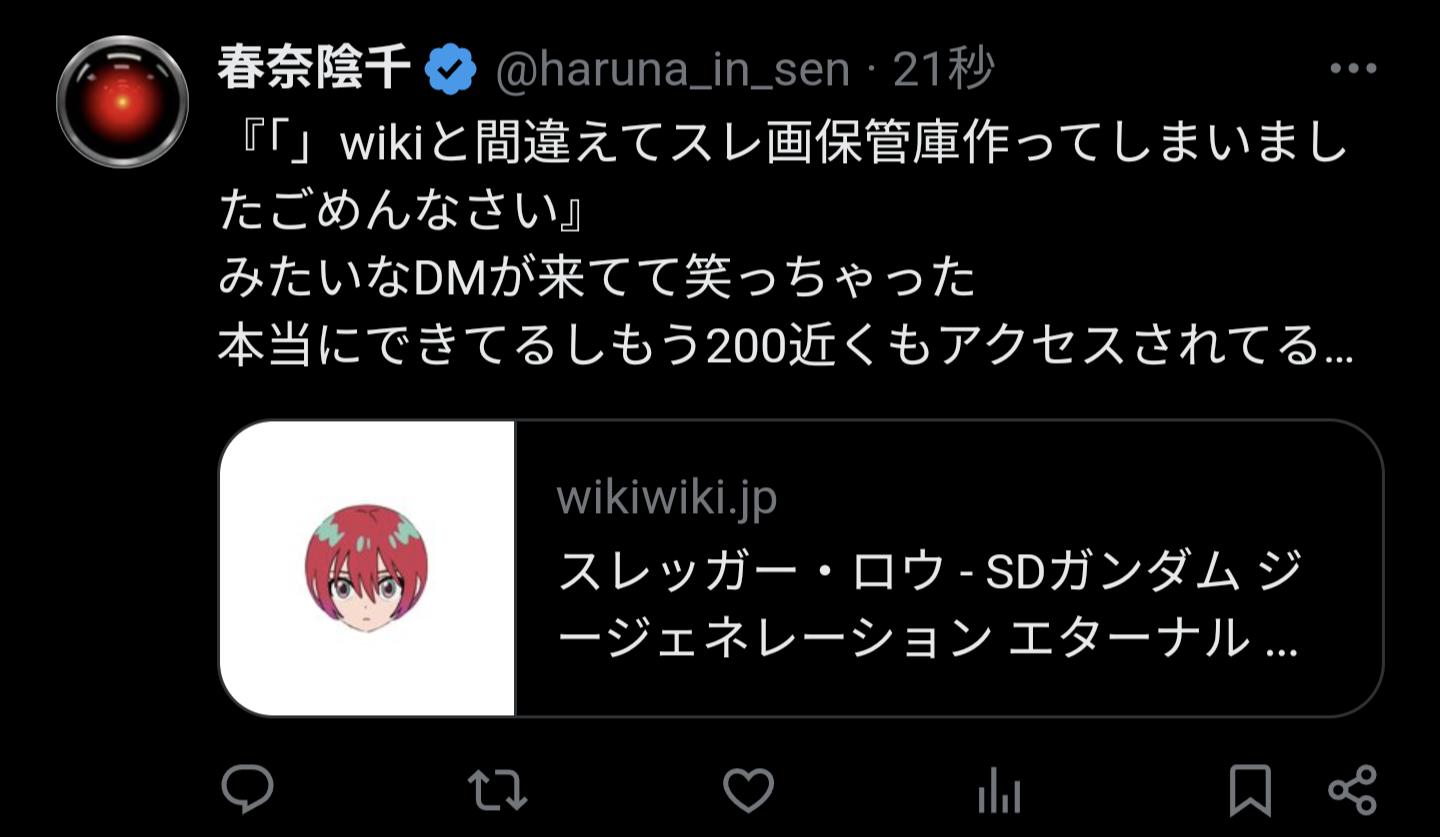Open the profile of 春奈陰千
This screenshot has height=837, width=1440.
coord(315,69)
